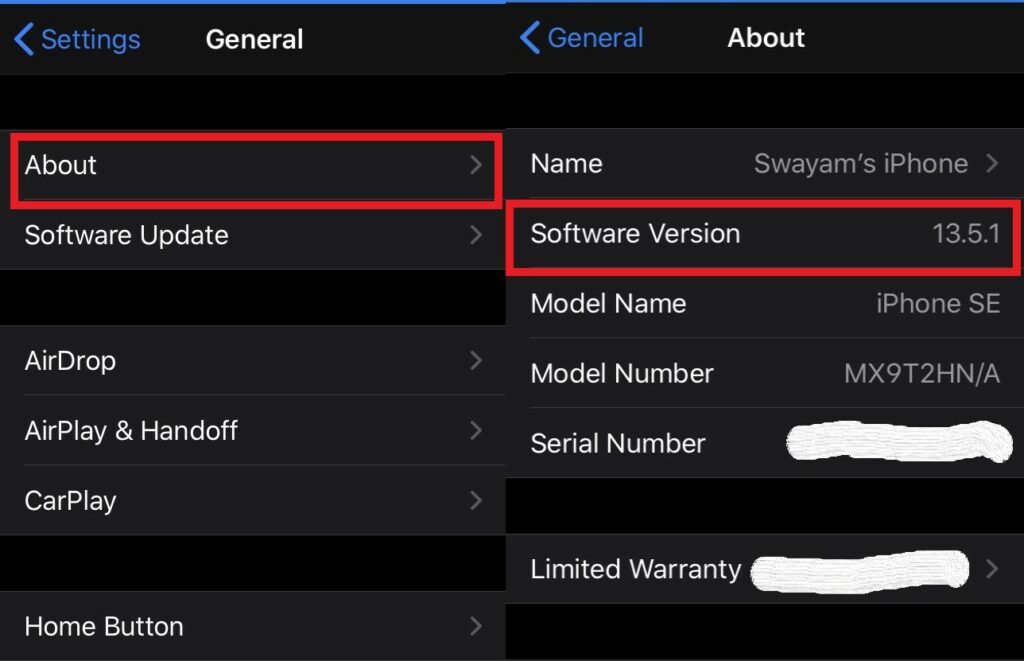
Task: Open AirPlay & Handoff settings
Action: click(253, 430)
